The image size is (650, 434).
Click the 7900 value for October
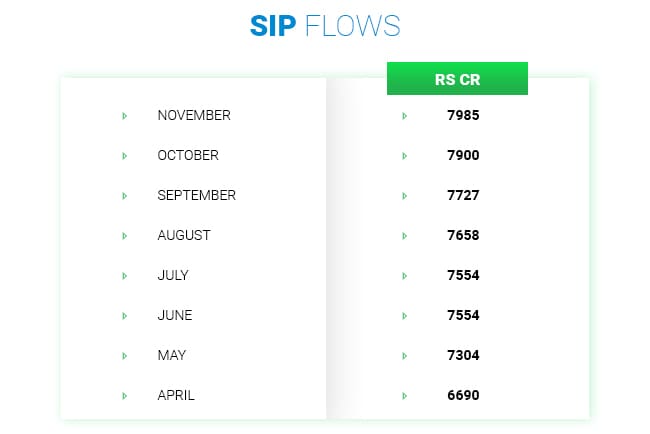(463, 156)
